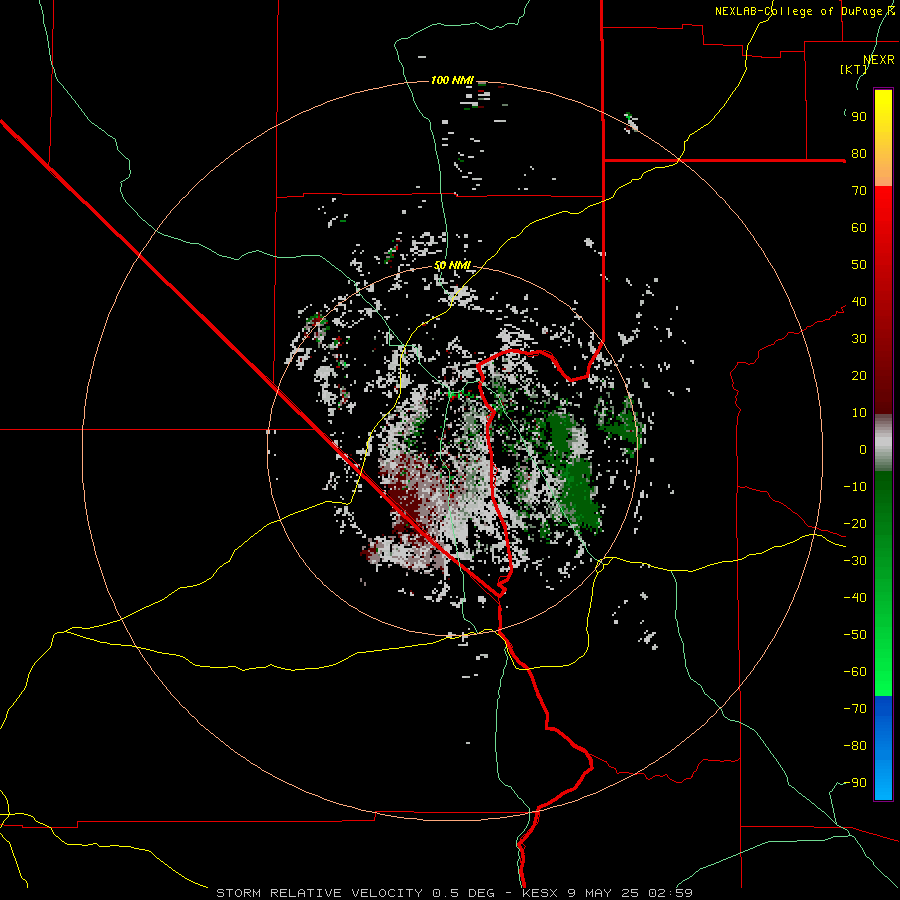Select the 90 value on velocity scale
Image resolution: width=900 pixels, height=900 pixels.
tap(859, 117)
